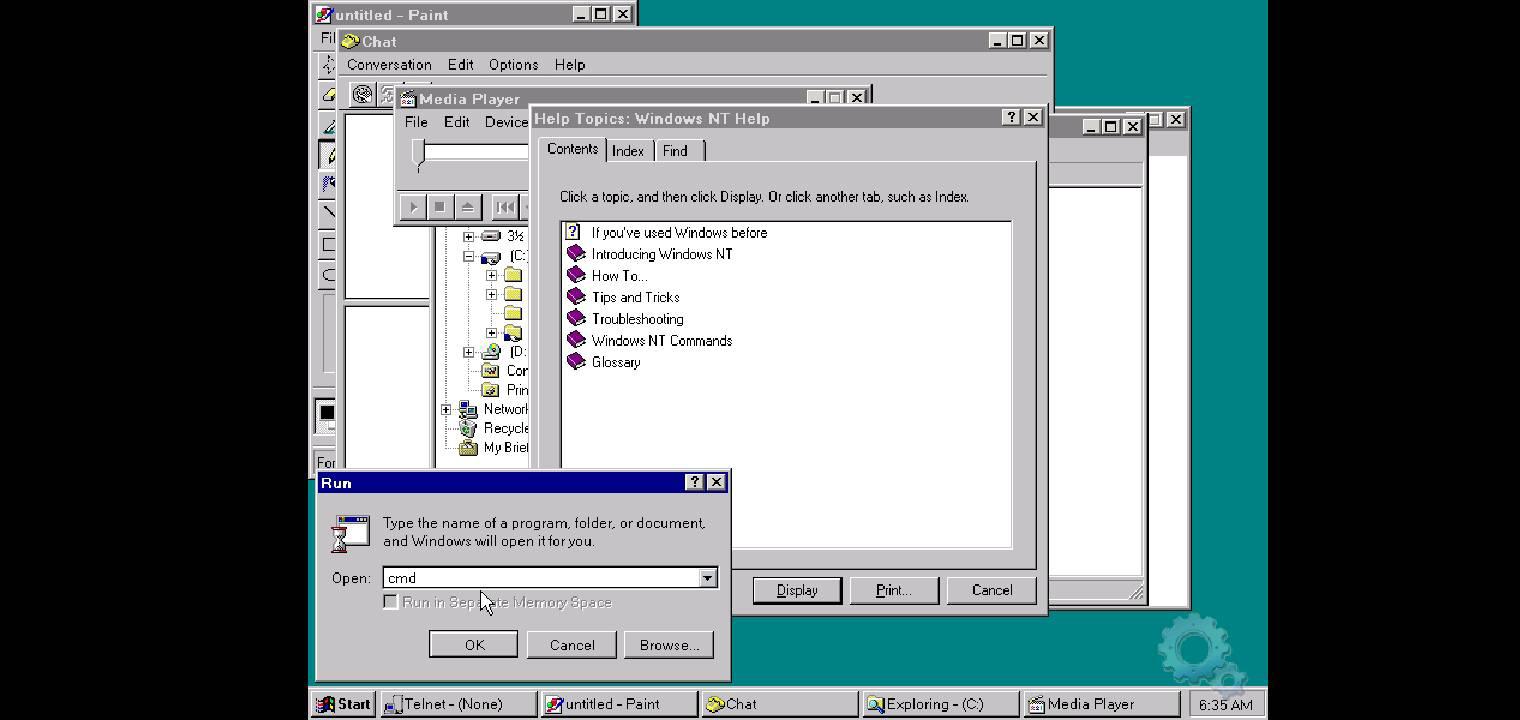Expand the fourth folder under C: drive
This screenshot has width=1520, height=720.
pyautogui.click(x=491, y=332)
